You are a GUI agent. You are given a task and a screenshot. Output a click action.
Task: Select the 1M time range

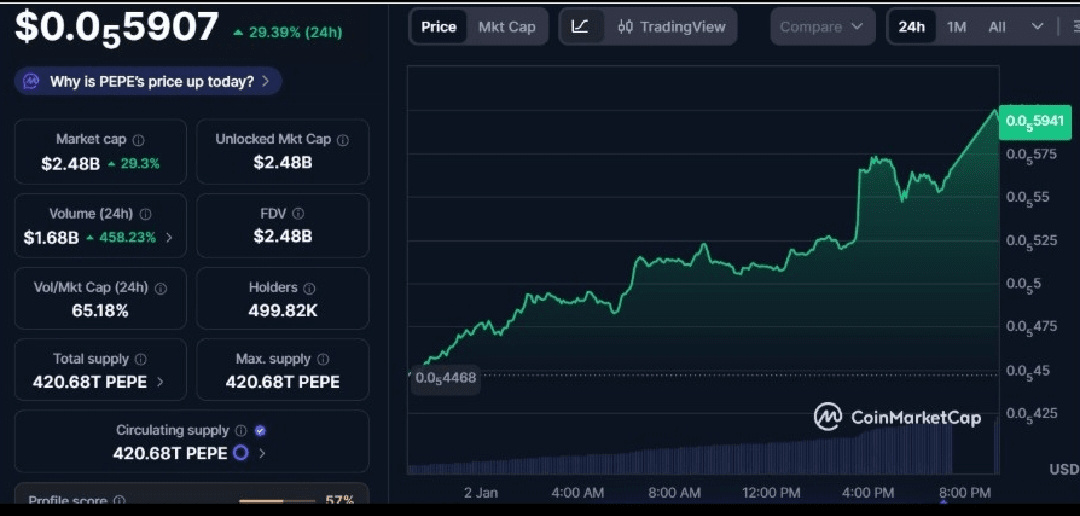click(956, 27)
